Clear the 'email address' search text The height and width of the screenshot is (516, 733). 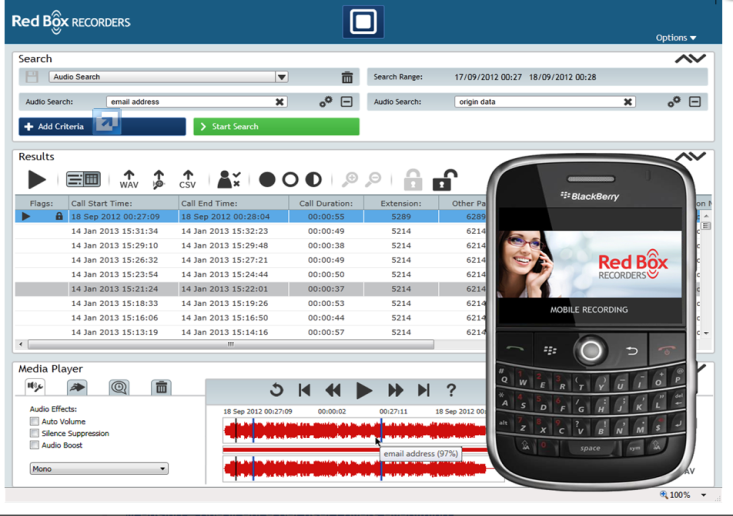tap(280, 102)
